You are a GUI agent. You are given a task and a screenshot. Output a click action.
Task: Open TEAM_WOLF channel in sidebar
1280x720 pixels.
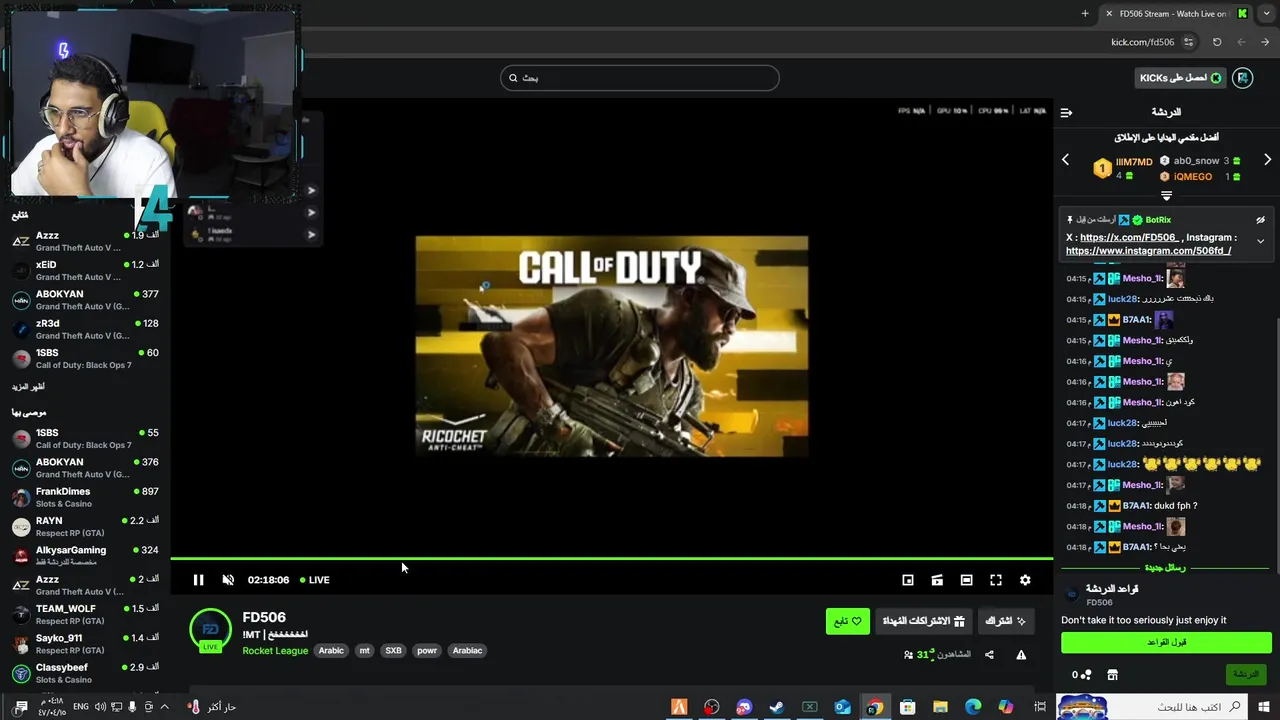click(85, 614)
